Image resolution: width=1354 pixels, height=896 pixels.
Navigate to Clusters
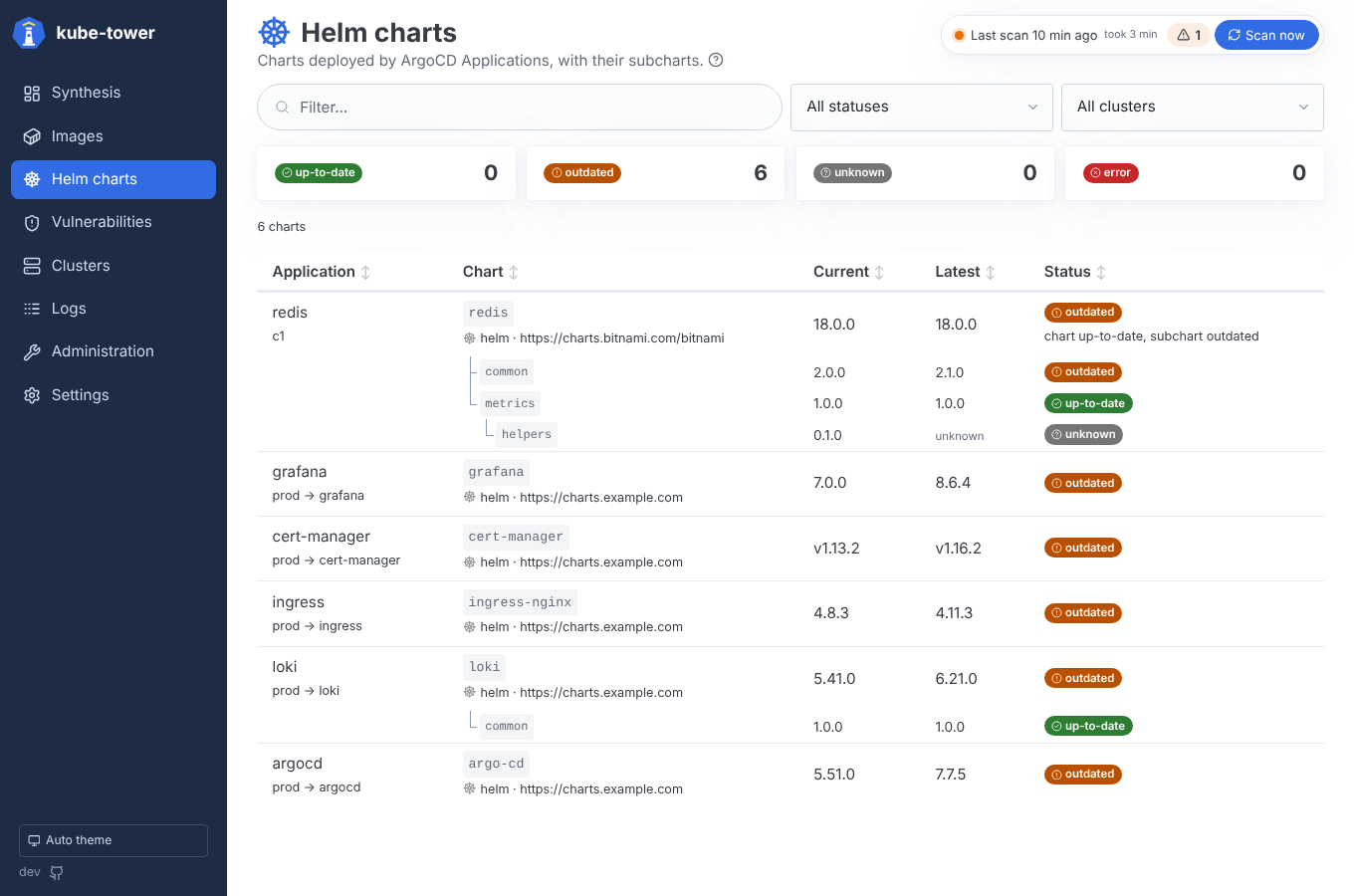113,266
